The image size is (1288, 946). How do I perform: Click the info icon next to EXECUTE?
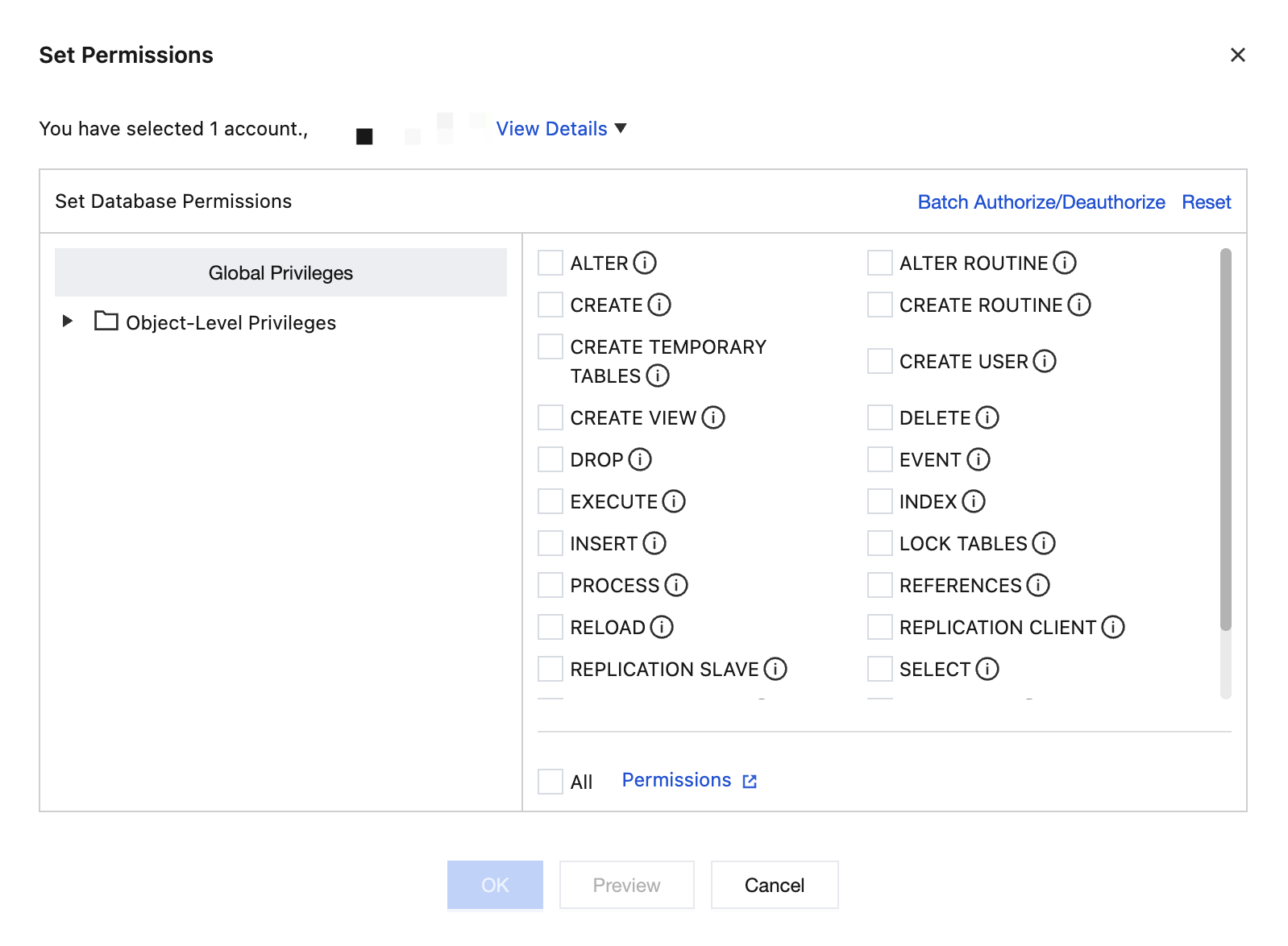pyautogui.click(x=674, y=501)
